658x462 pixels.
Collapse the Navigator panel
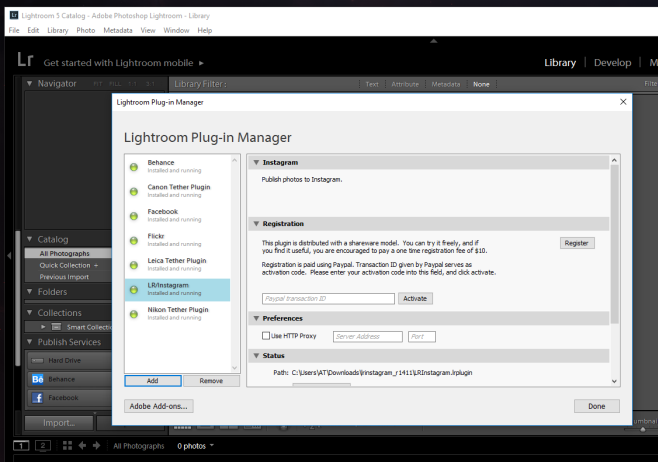click(29, 84)
